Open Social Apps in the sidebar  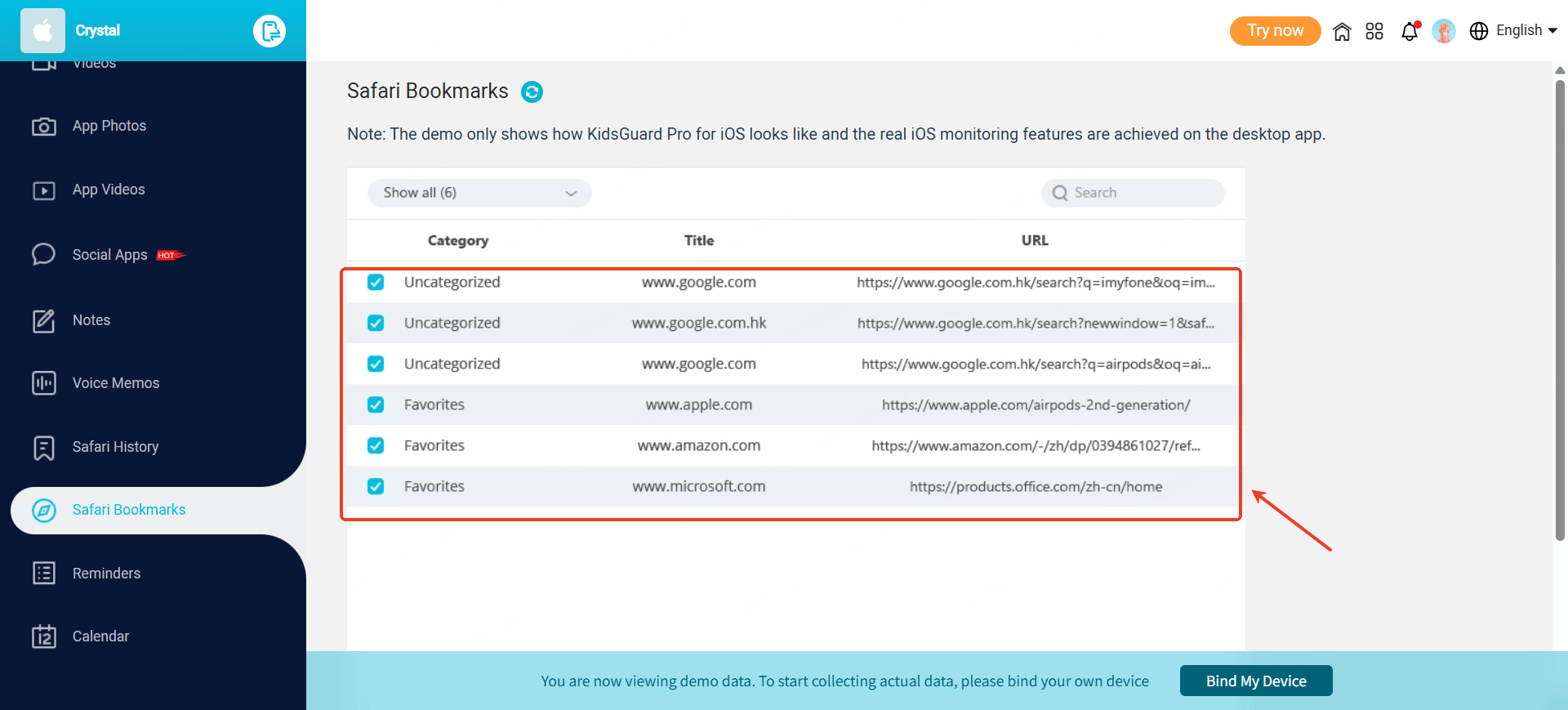click(110, 255)
